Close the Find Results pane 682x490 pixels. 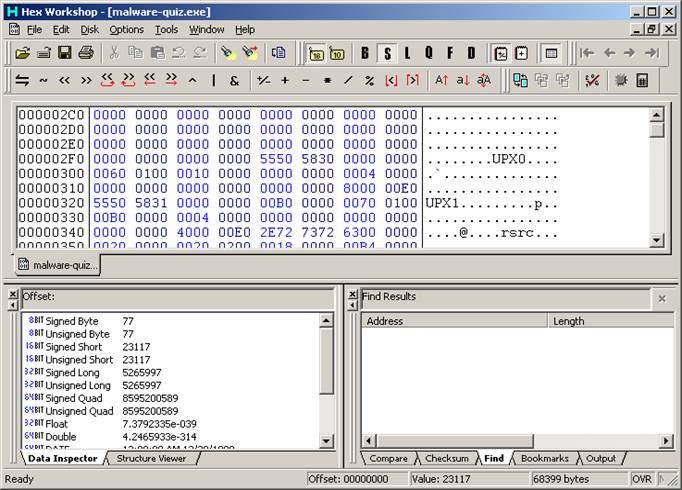point(353,294)
